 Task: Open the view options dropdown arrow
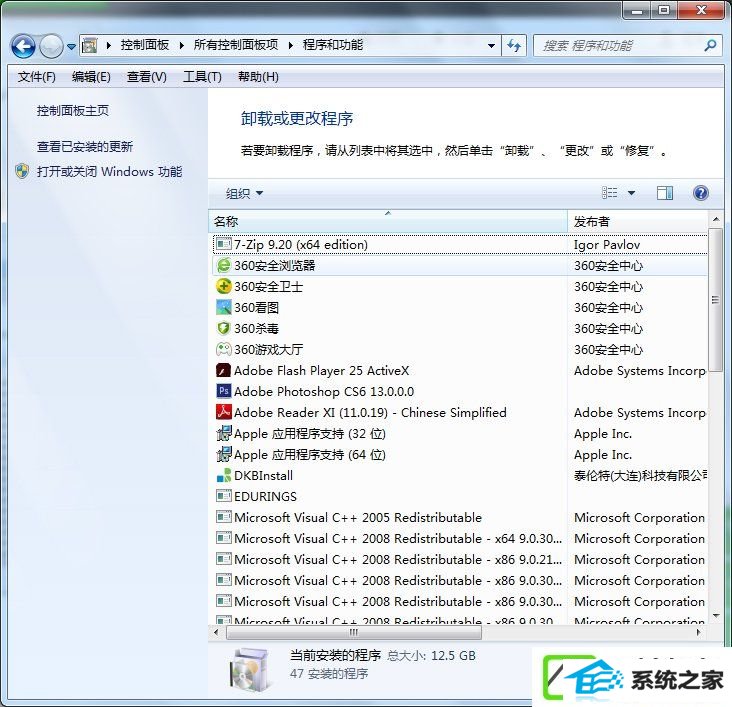(631, 193)
